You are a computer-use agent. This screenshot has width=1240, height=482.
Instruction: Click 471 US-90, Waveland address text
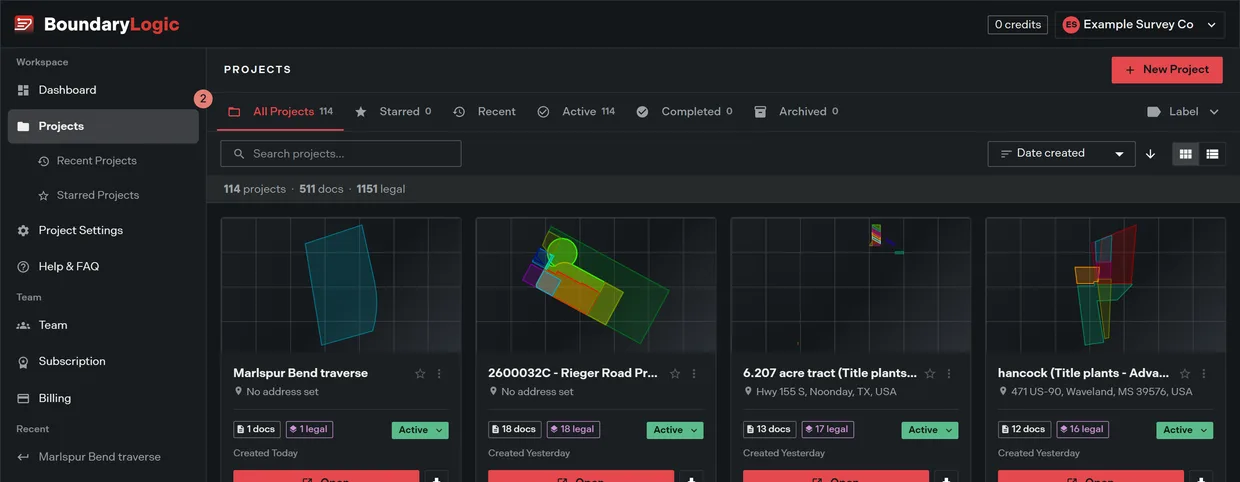(x=1101, y=392)
